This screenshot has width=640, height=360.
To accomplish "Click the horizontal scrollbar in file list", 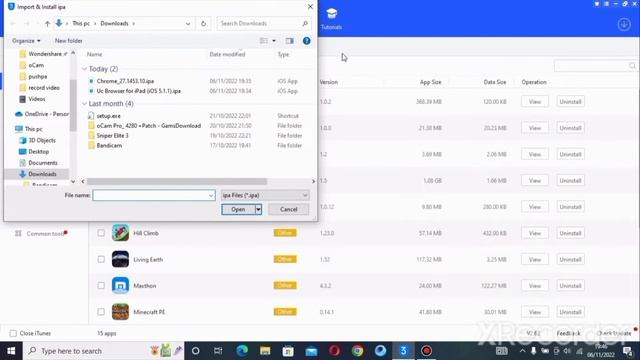I will point(177,181).
